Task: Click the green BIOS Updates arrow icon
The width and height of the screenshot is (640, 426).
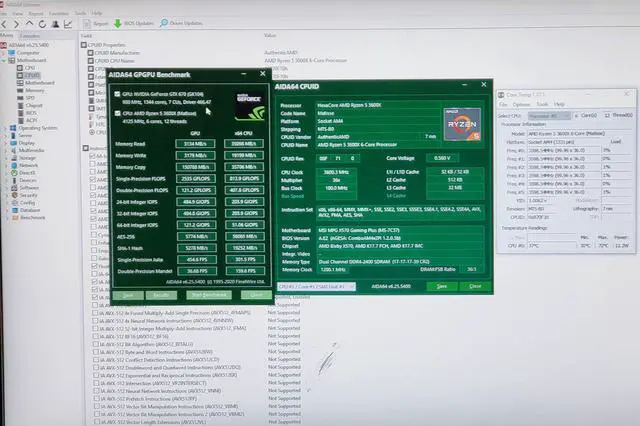Action: [x=118, y=23]
